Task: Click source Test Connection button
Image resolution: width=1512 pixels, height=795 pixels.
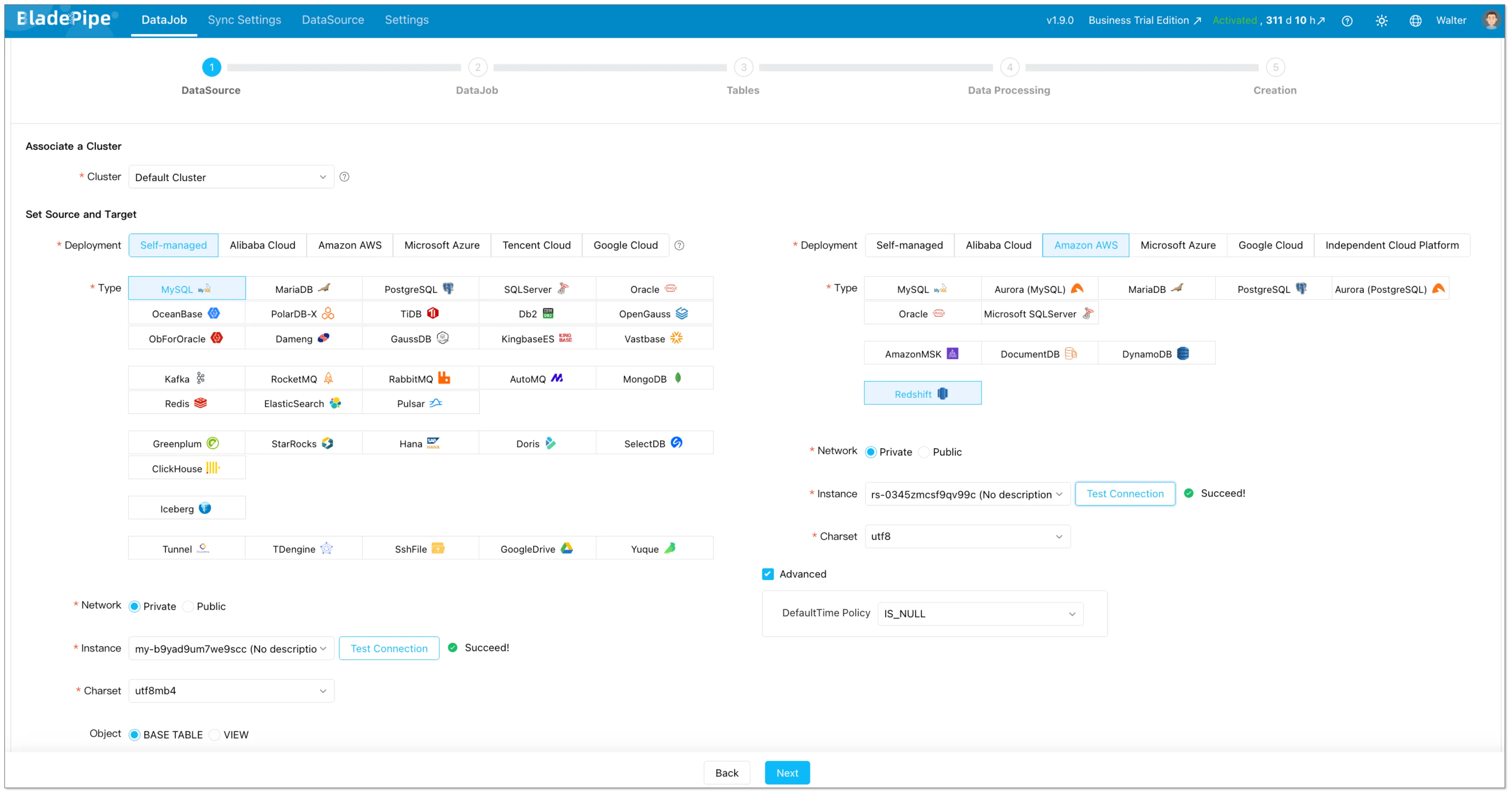Action: click(389, 648)
